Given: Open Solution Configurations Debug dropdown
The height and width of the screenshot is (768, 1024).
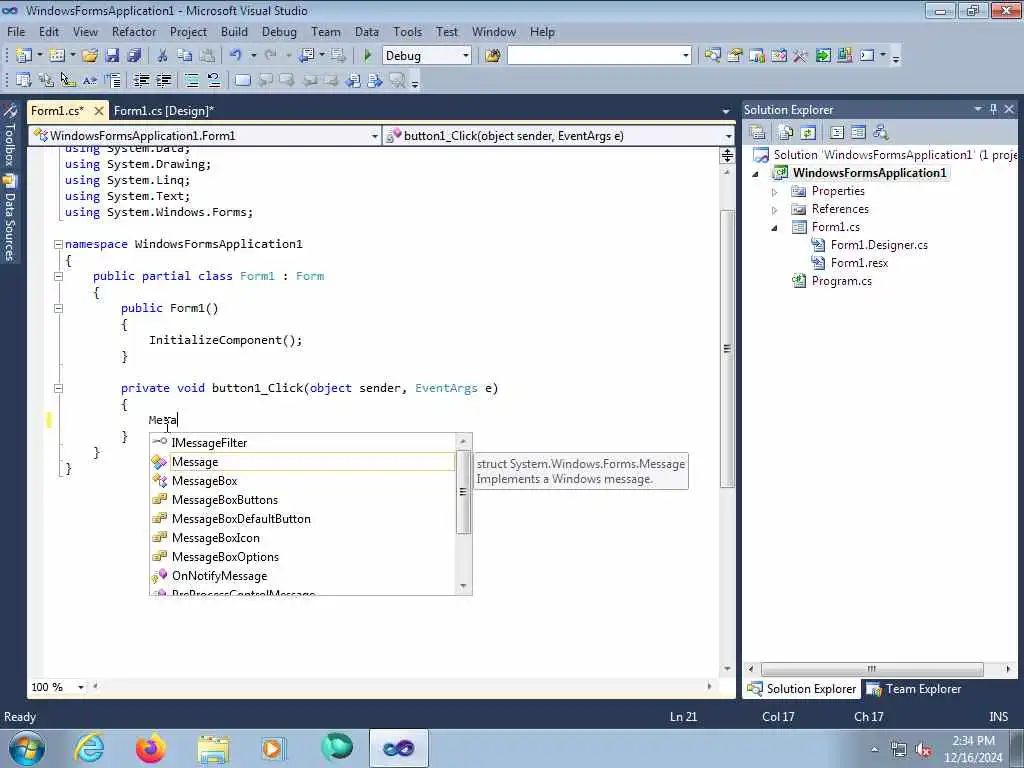Looking at the screenshot, I should coord(466,56).
